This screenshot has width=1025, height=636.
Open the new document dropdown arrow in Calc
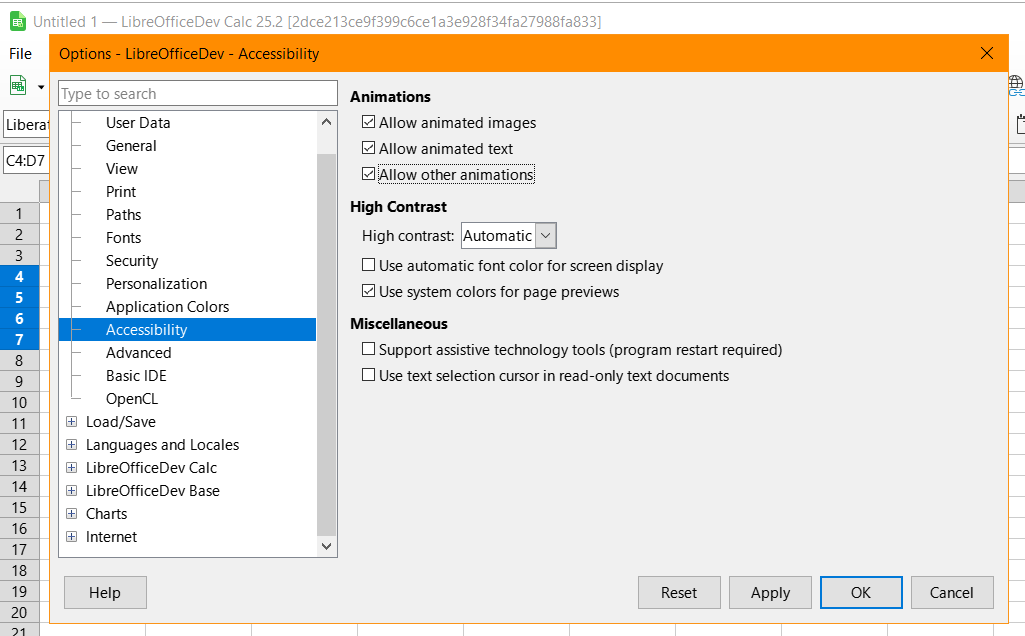click(41, 87)
